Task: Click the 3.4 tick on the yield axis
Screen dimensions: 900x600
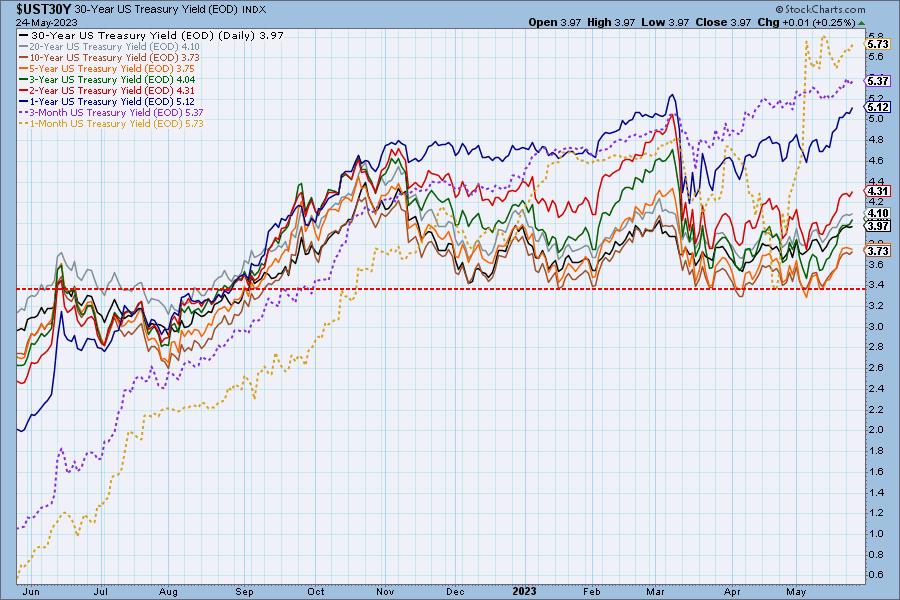Action: click(x=876, y=285)
